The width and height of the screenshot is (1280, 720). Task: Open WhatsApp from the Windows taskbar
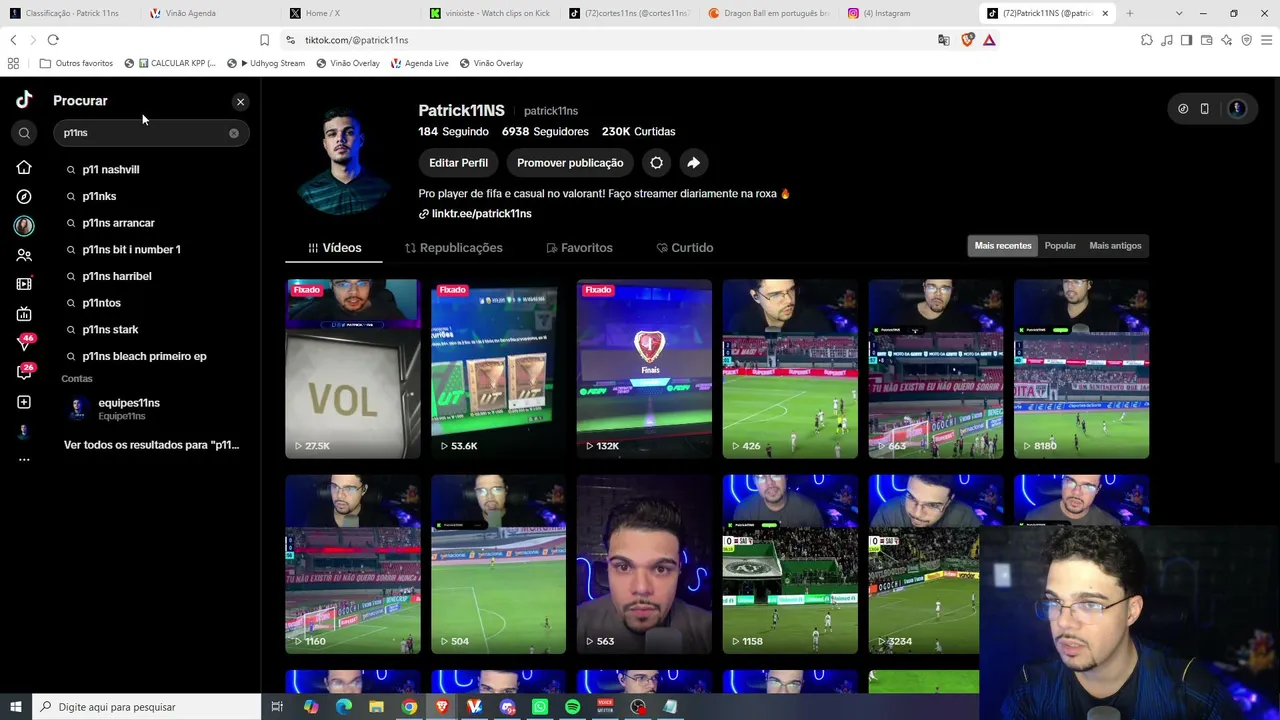[x=540, y=707]
